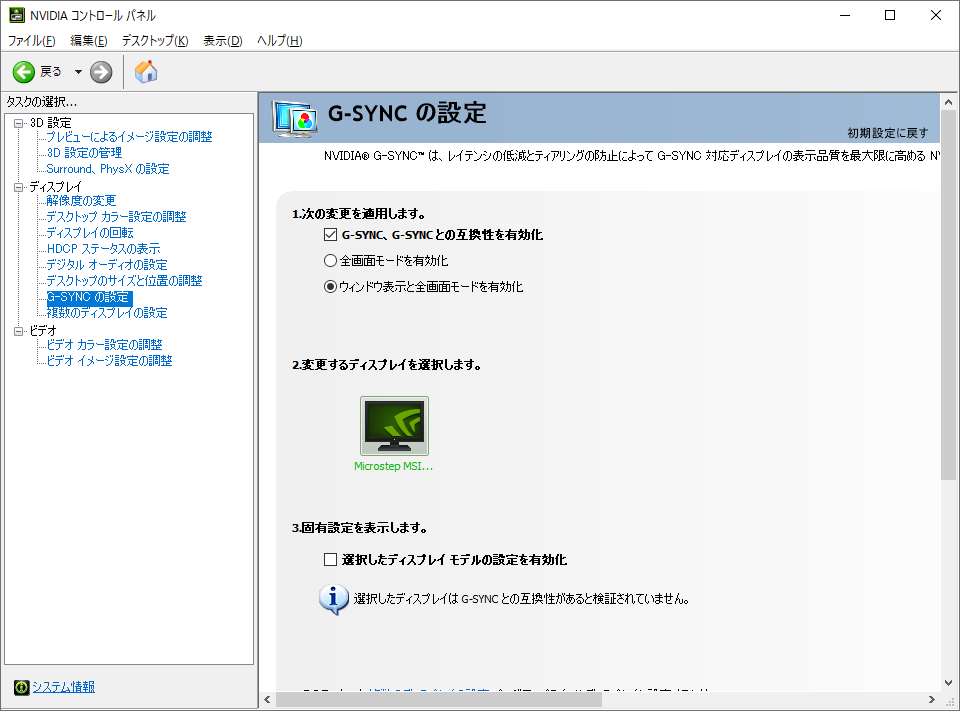This screenshot has height=711, width=960.
Task: Open プレビューによるイメージ設定の調整
Action: coord(129,137)
